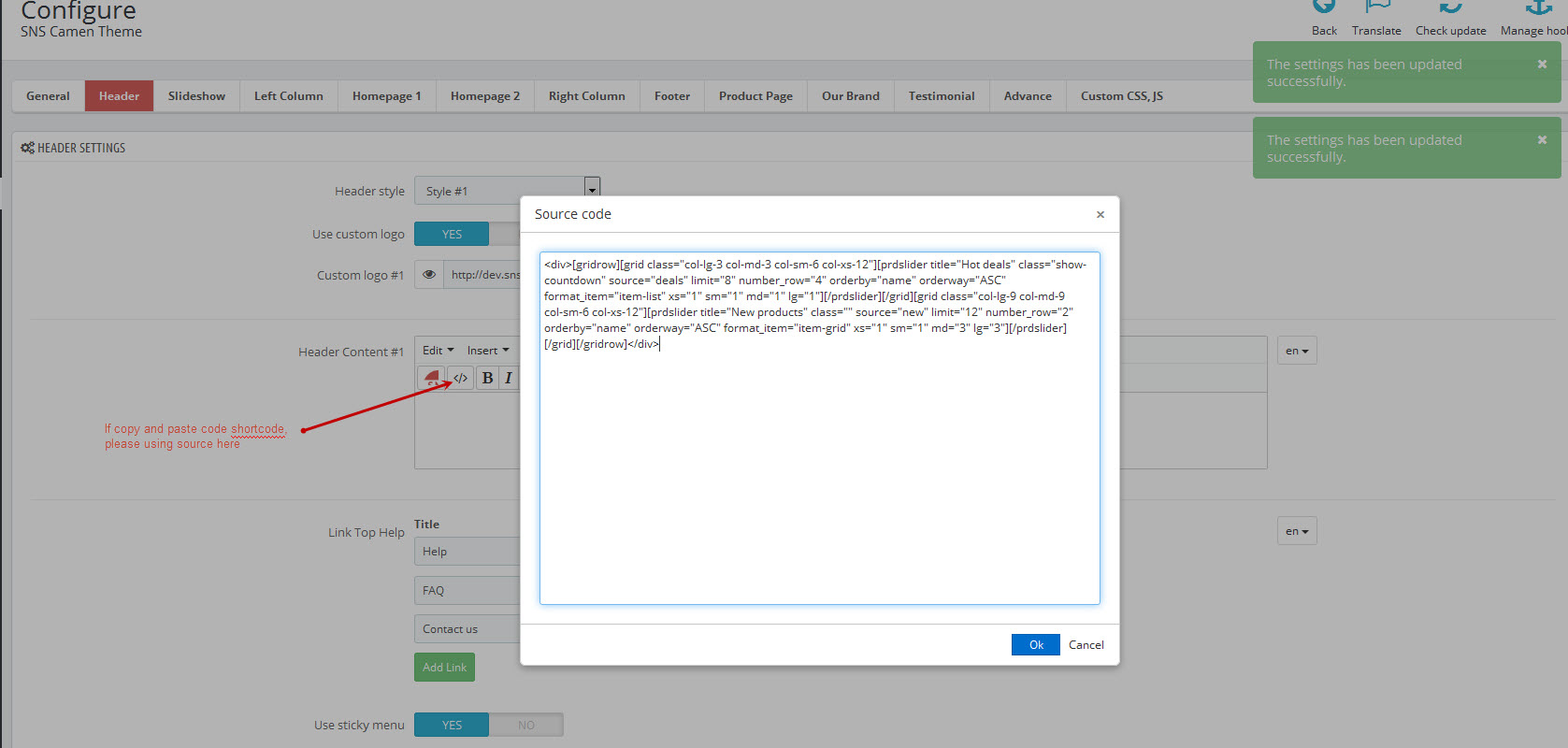Click the source code editor icon

461,378
